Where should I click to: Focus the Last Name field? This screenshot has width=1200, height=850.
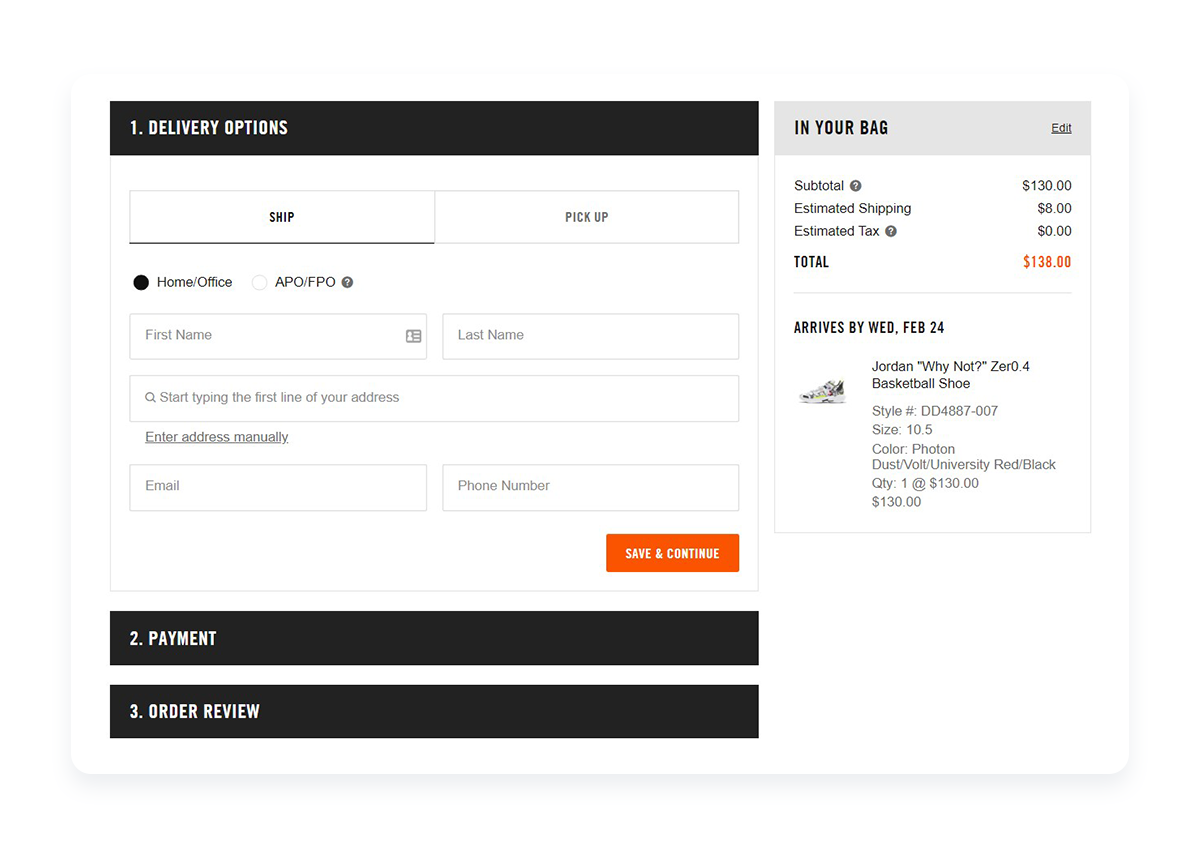tap(590, 336)
